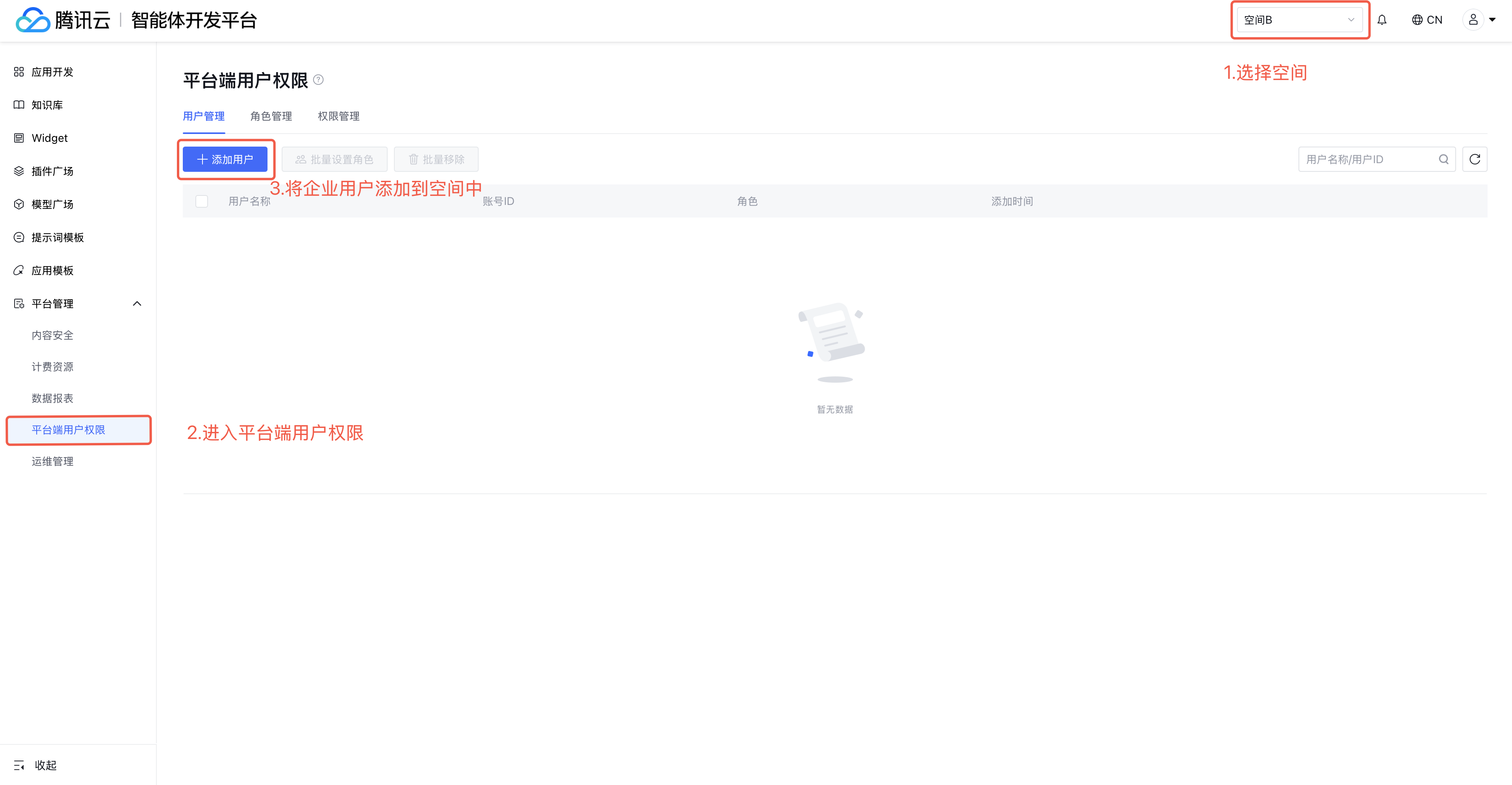Click the 添加用户 button
This screenshot has height=785, width=1512.
tap(225, 159)
